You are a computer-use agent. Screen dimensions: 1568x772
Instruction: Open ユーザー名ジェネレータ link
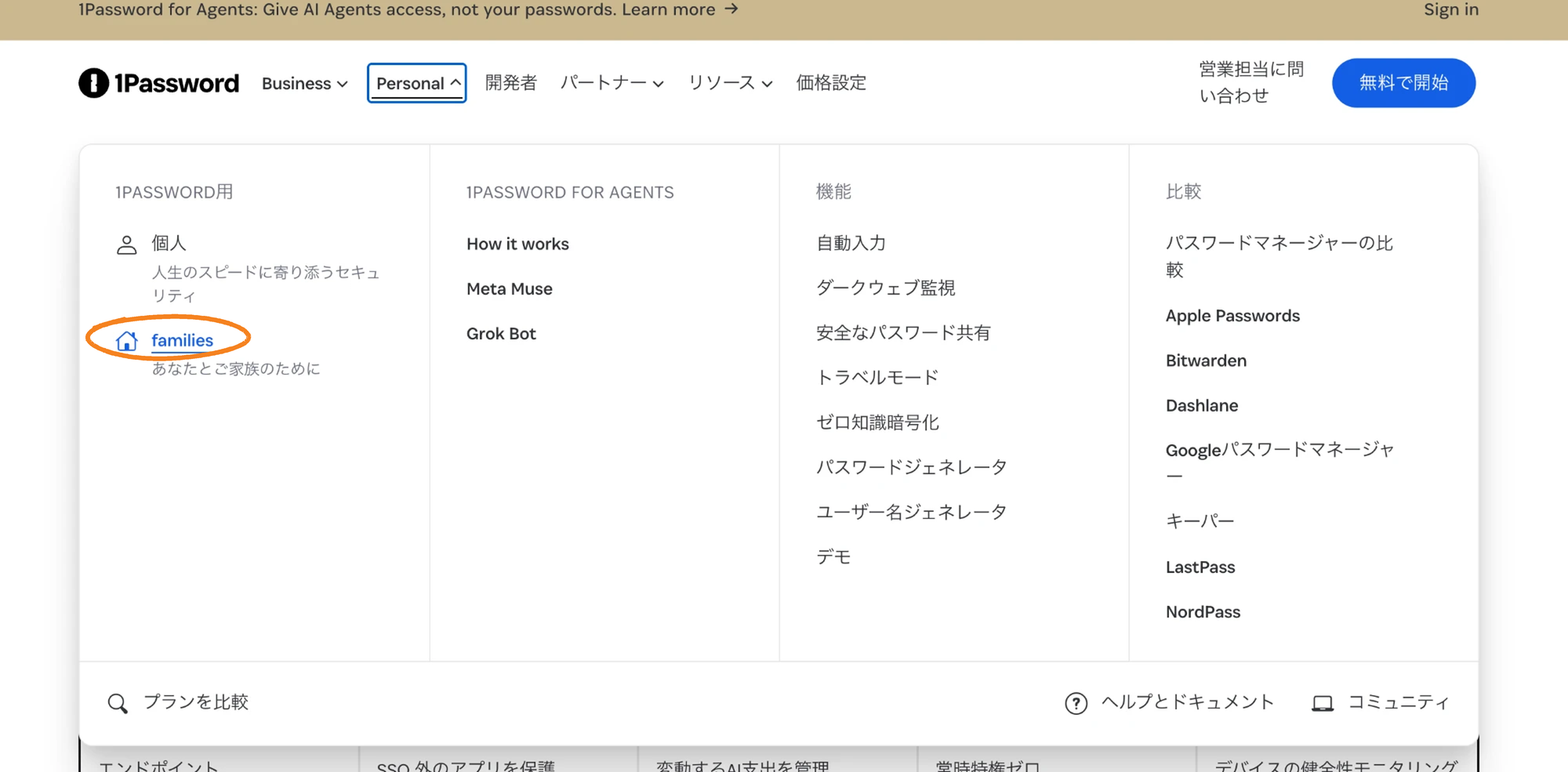pos(912,512)
